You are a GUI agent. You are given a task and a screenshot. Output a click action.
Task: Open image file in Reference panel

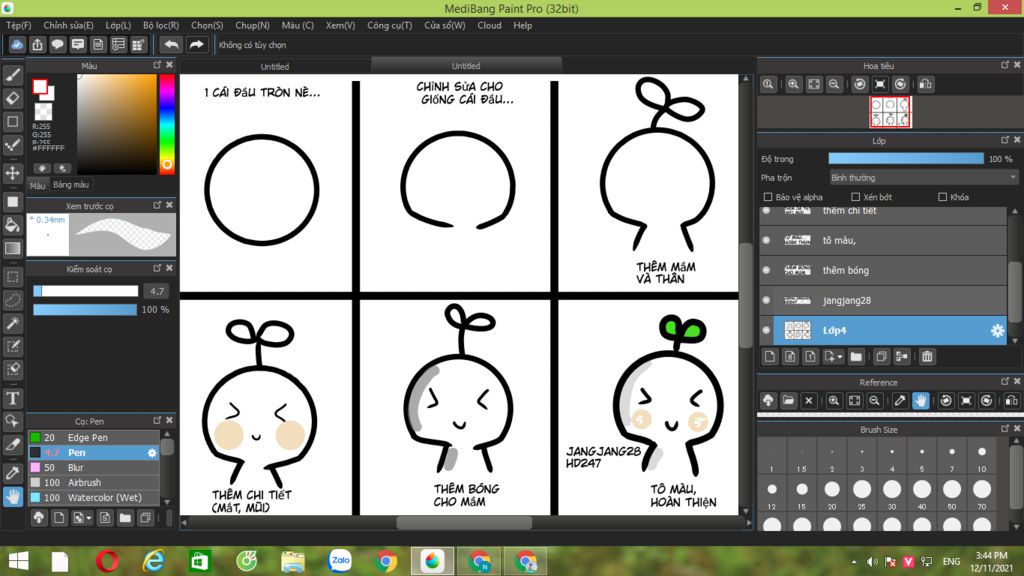(x=788, y=400)
